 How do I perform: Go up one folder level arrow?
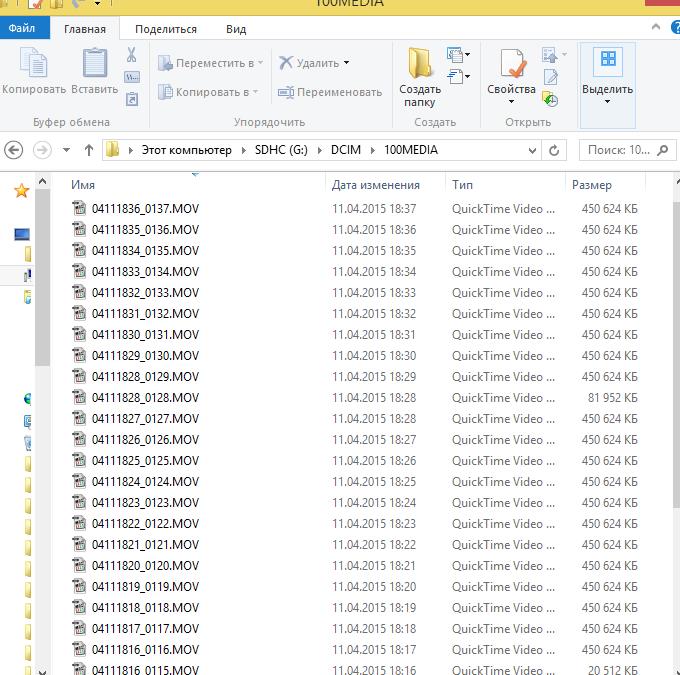click(88, 150)
